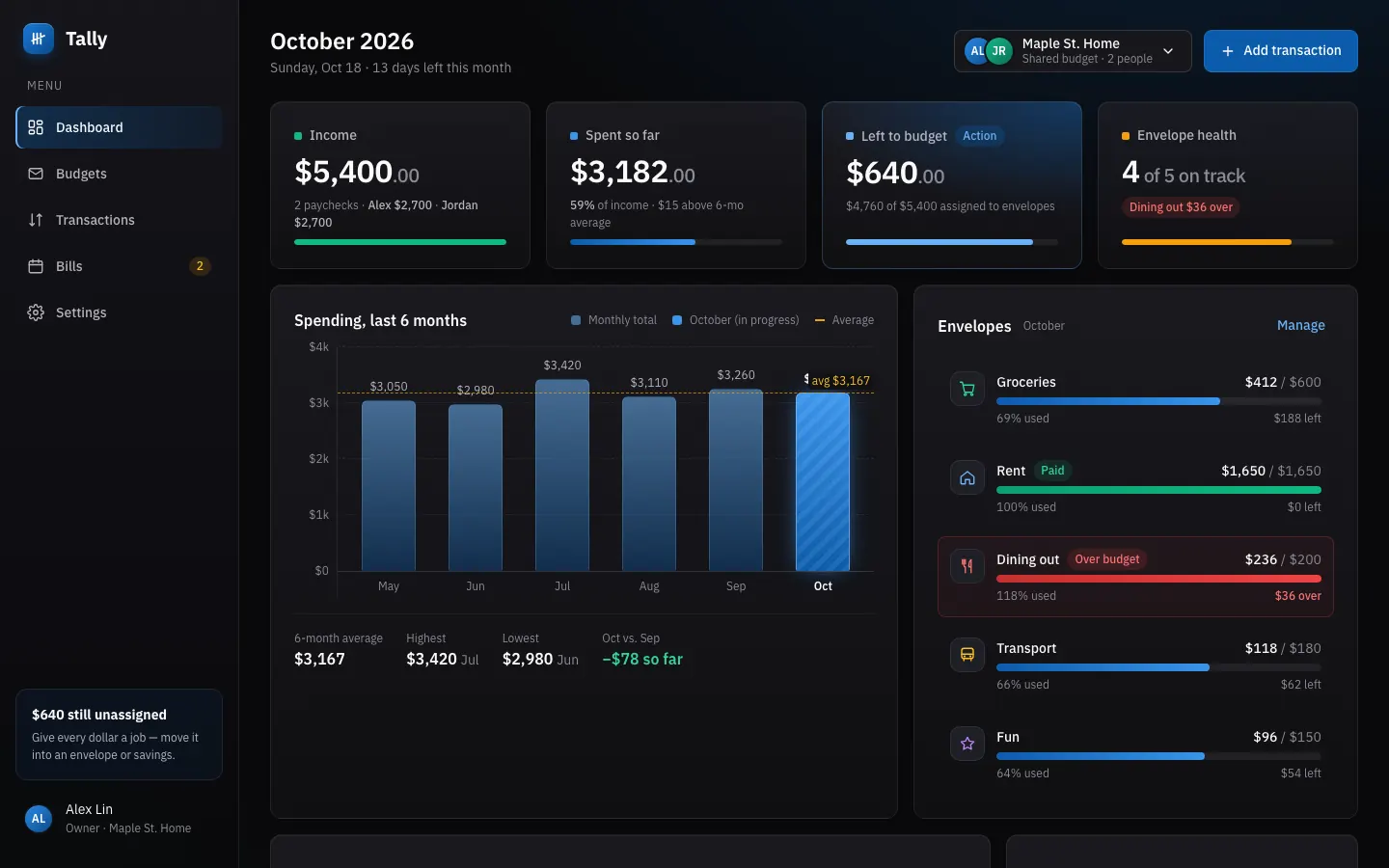This screenshot has height=868, width=1389.
Task: Click the "$188 left" Groceries text
Action: [x=1297, y=419]
